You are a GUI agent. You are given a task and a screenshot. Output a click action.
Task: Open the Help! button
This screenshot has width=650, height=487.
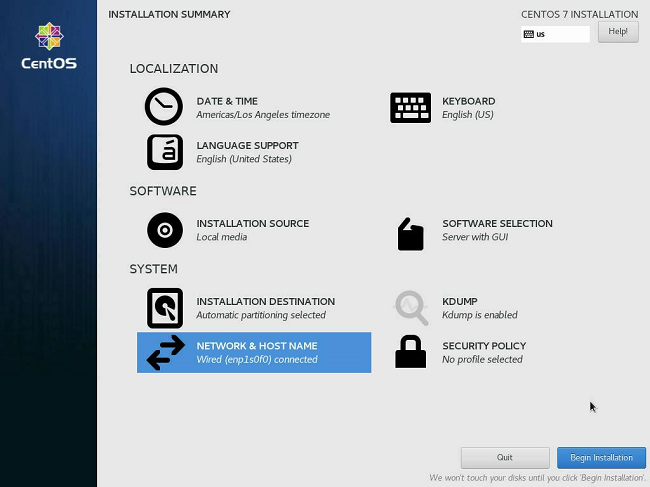[618, 32]
